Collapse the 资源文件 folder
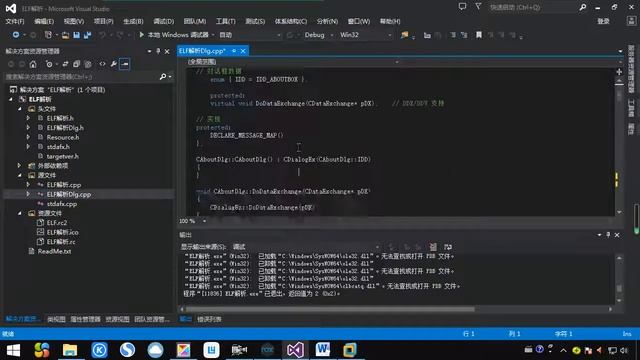Image resolution: width=640 pixels, height=360 pixels. click(20, 213)
